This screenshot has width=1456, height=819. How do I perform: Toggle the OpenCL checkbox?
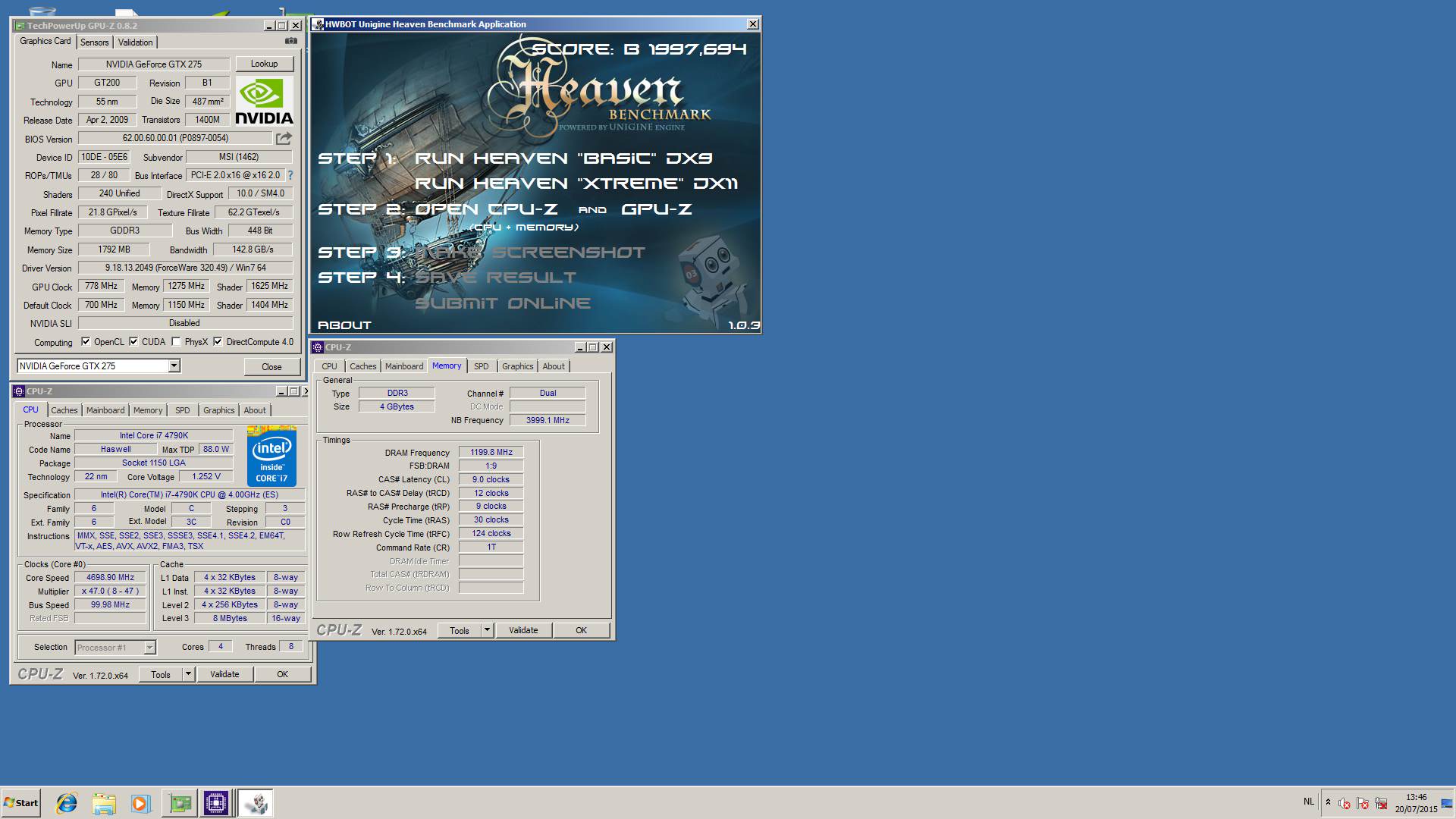86,342
